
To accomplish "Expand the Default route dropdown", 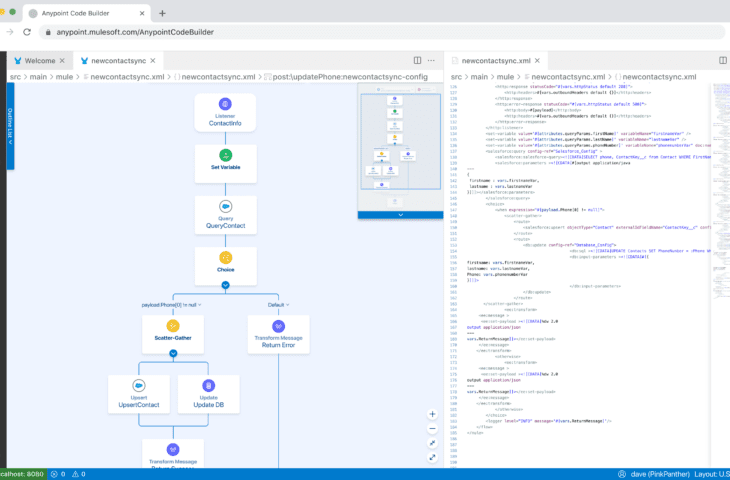I will pyautogui.click(x=289, y=303).
